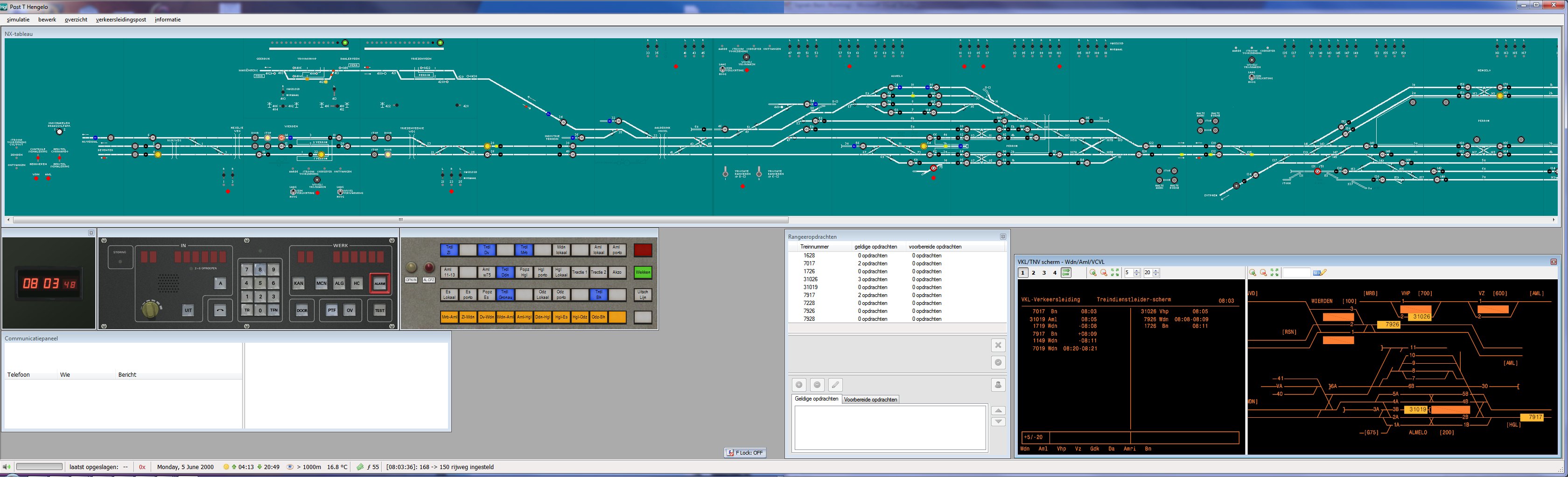Select the blue Trdl Zl line button
This screenshot has height=477, width=1568.
point(449,250)
